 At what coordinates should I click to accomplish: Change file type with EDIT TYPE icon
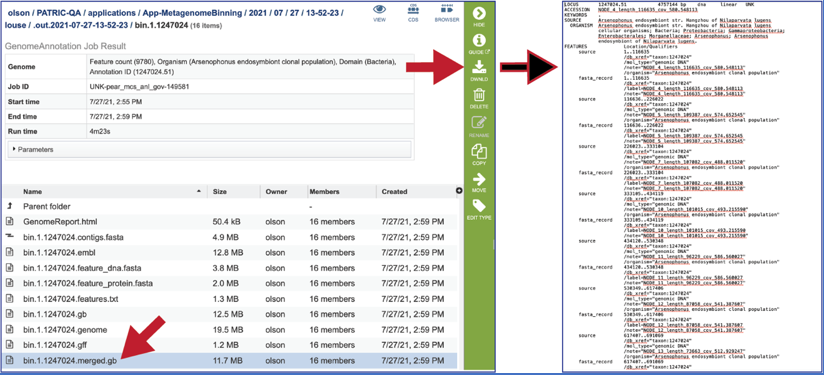479,206
